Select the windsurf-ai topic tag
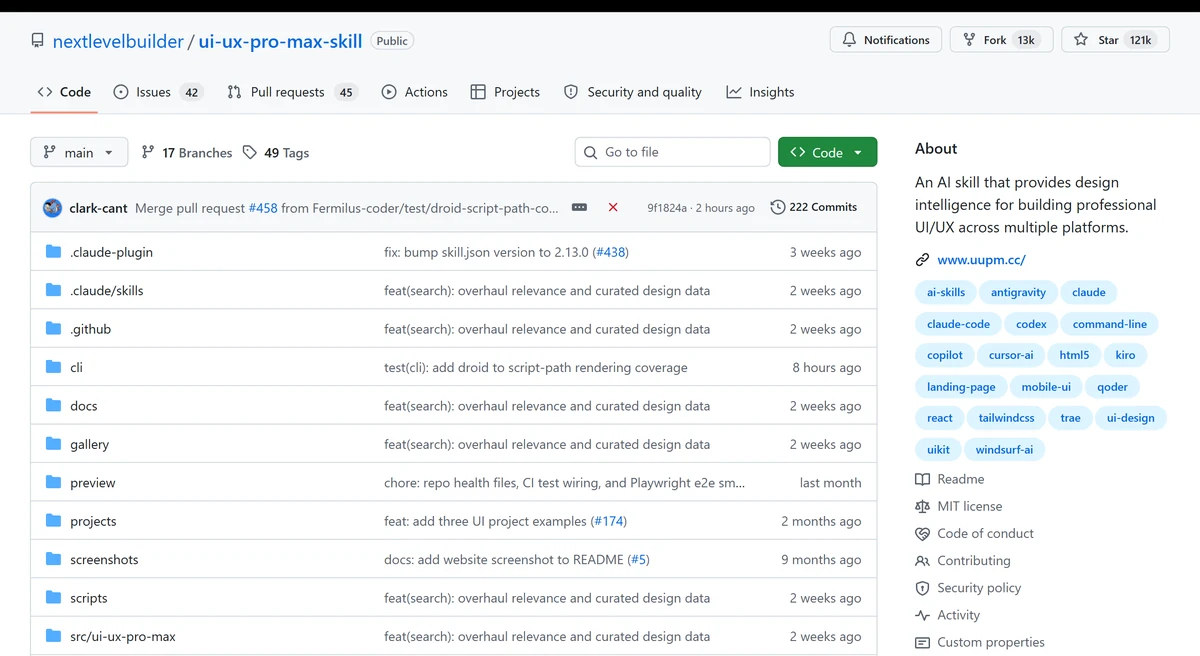This screenshot has width=1200, height=656. click(1004, 450)
